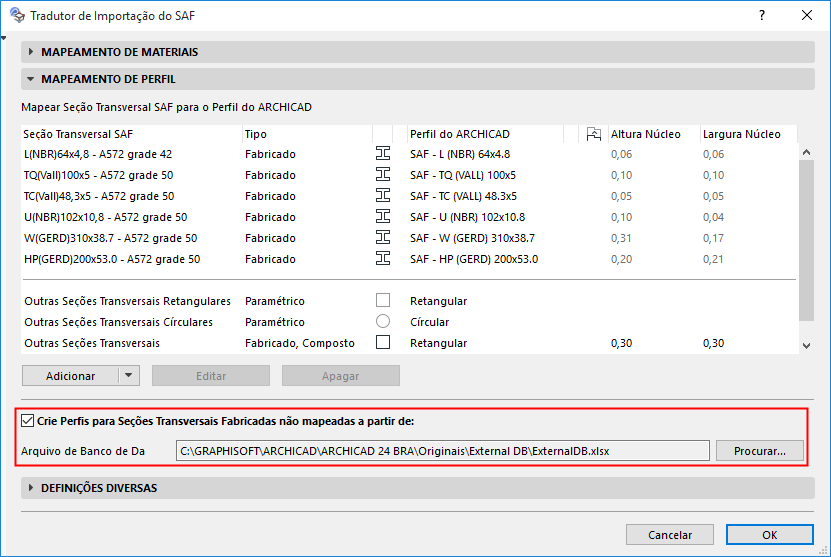831x557 pixels.
Task: Click the I-beam icon for W(GERD)310x38.7 row
Action: [382, 238]
